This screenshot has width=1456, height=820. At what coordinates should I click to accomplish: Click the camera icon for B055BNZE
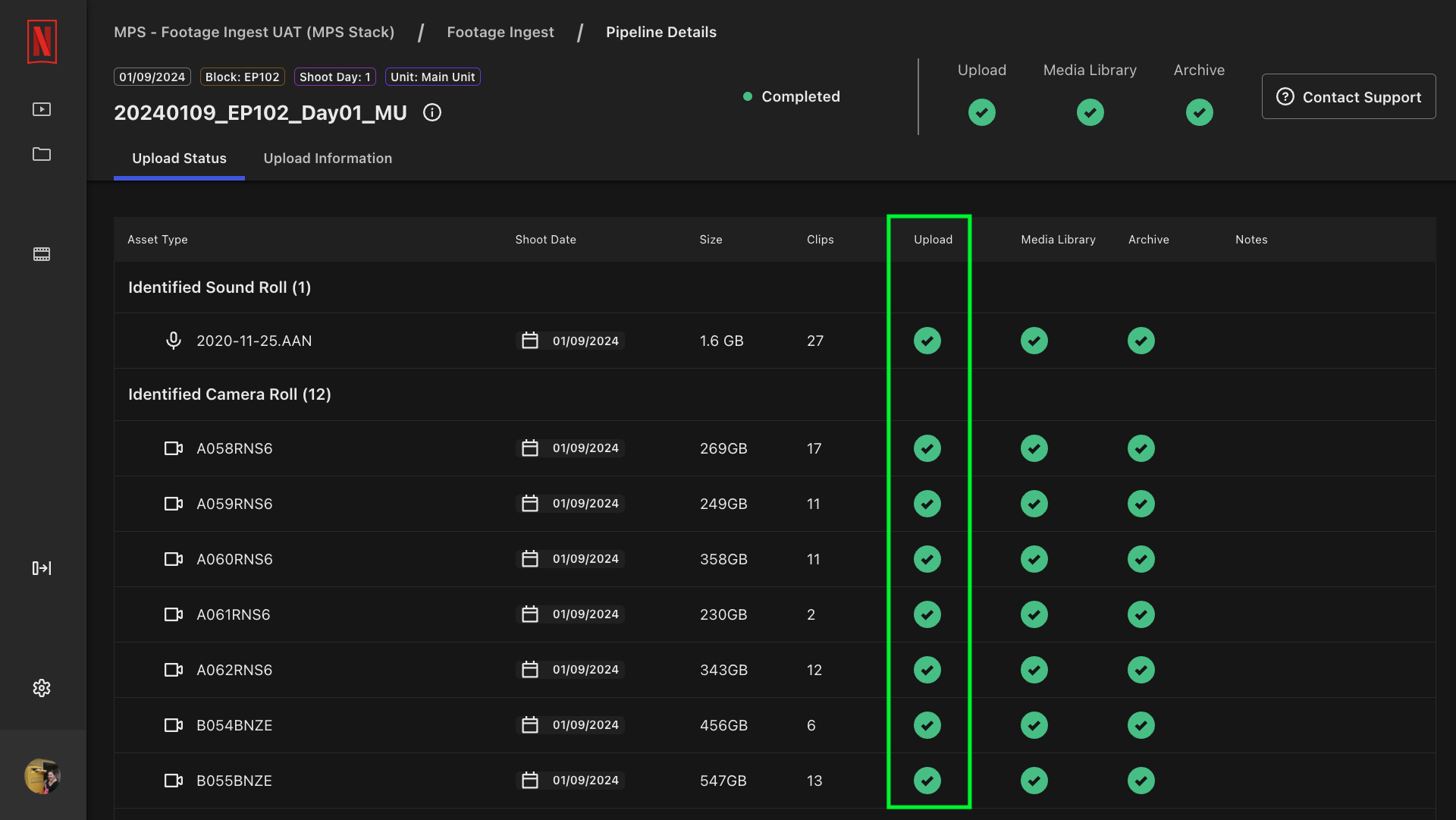[x=174, y=781]
